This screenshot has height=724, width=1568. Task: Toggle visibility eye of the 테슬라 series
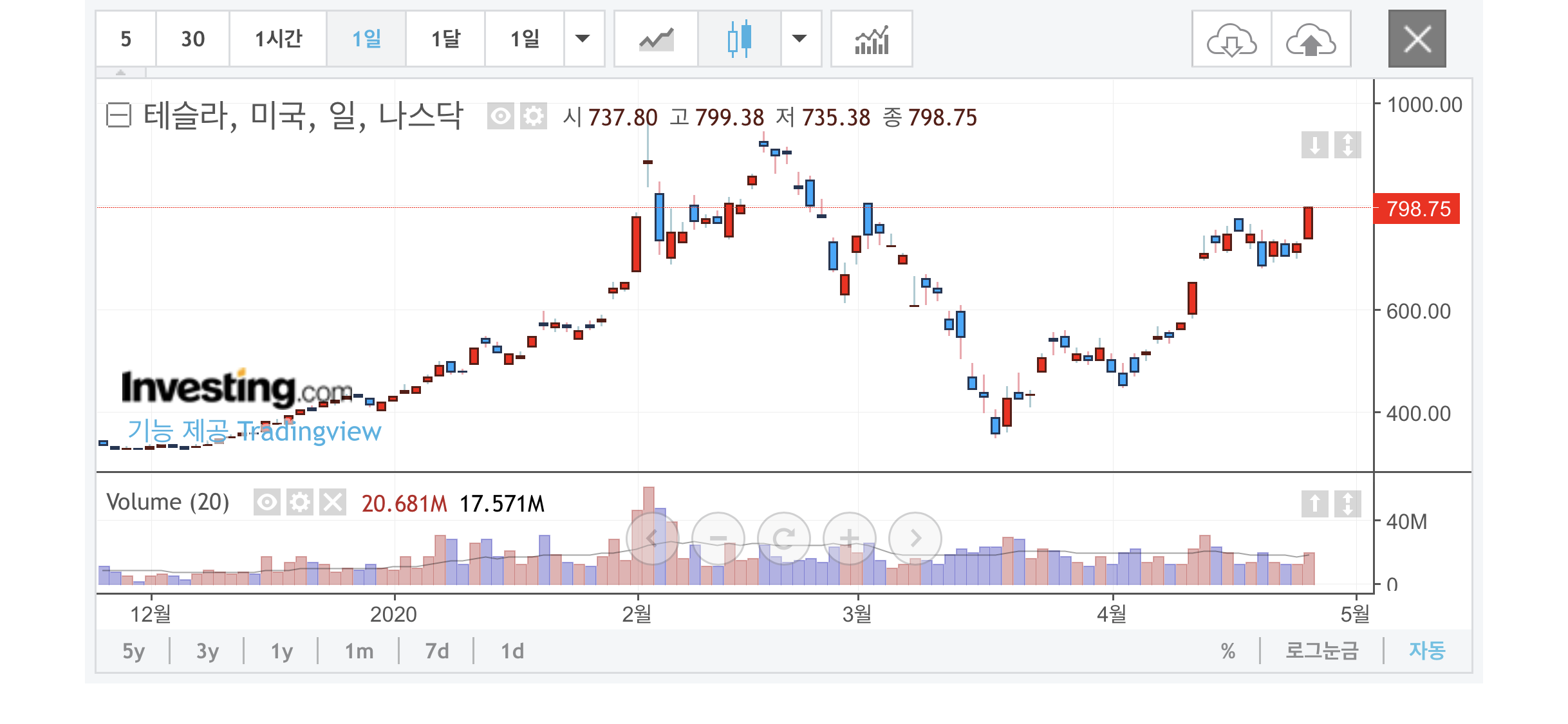point(500,116)
